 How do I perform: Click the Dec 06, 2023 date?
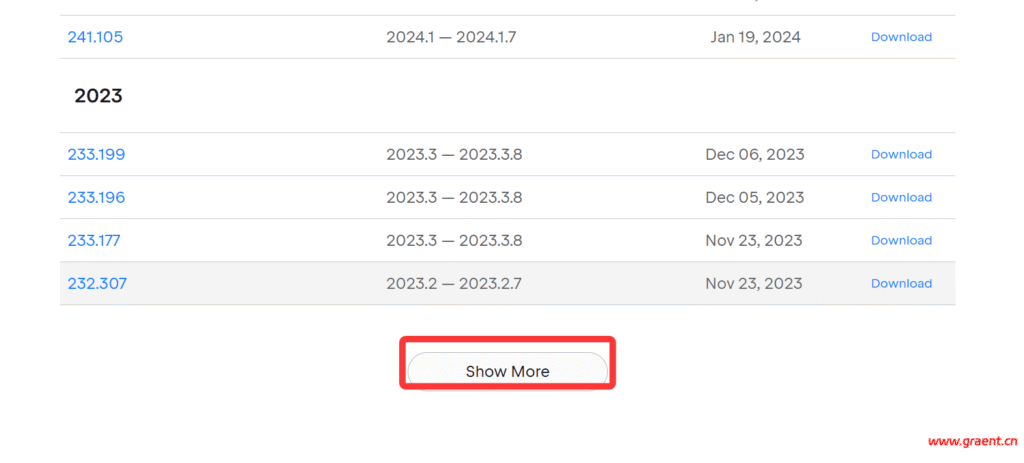(754, 154)
